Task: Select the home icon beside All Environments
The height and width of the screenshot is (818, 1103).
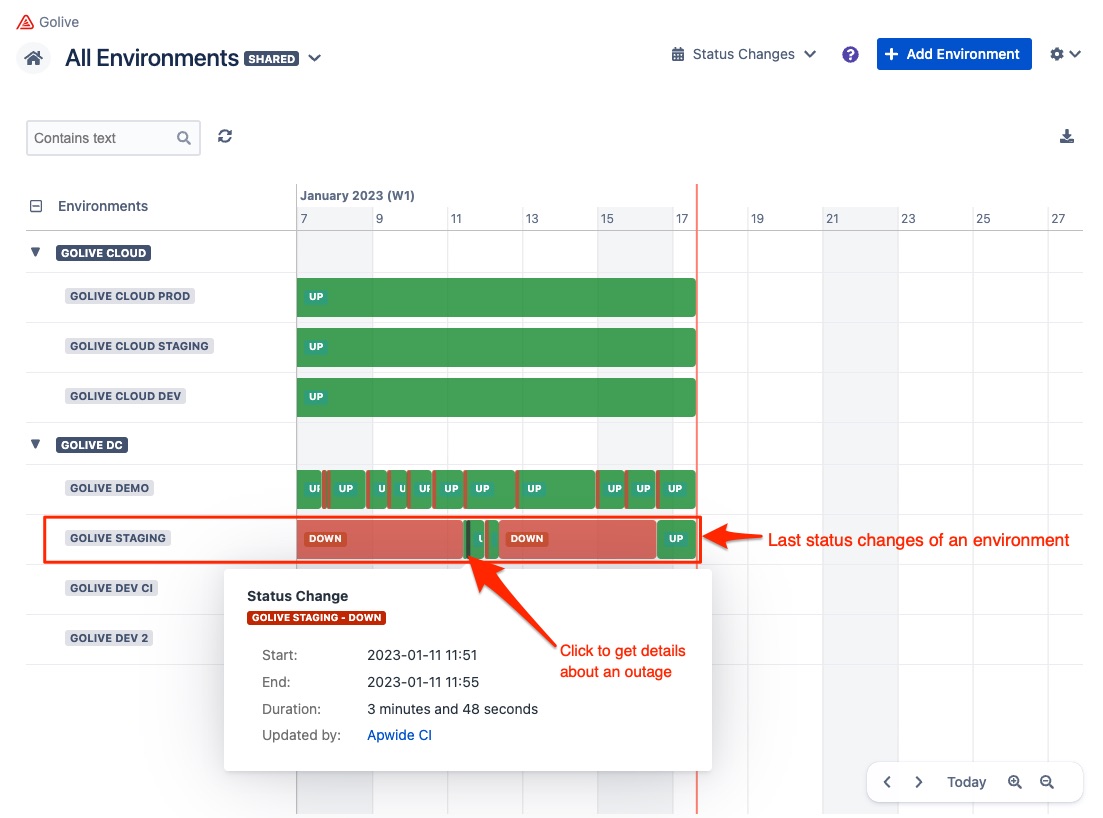Action: click(32, 58)
